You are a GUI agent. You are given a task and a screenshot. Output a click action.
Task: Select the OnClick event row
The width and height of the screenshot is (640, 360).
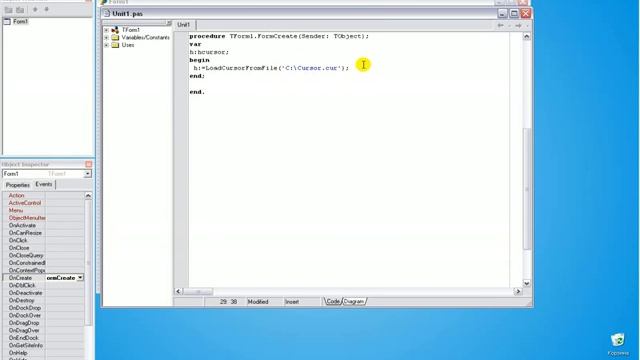[44, 240]
